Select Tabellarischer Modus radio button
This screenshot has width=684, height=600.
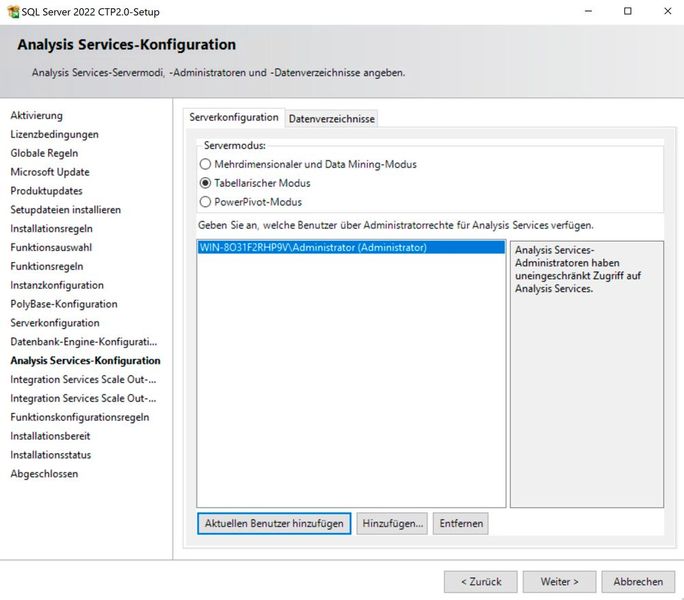click(x=205, y=183)
